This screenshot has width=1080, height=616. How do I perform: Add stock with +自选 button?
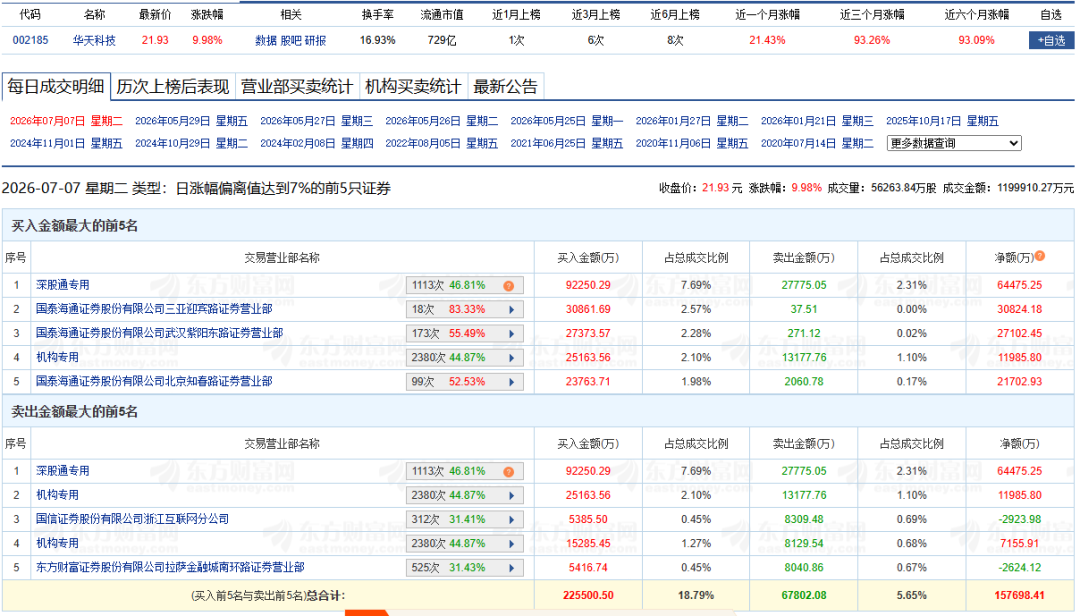(1052, 41)
